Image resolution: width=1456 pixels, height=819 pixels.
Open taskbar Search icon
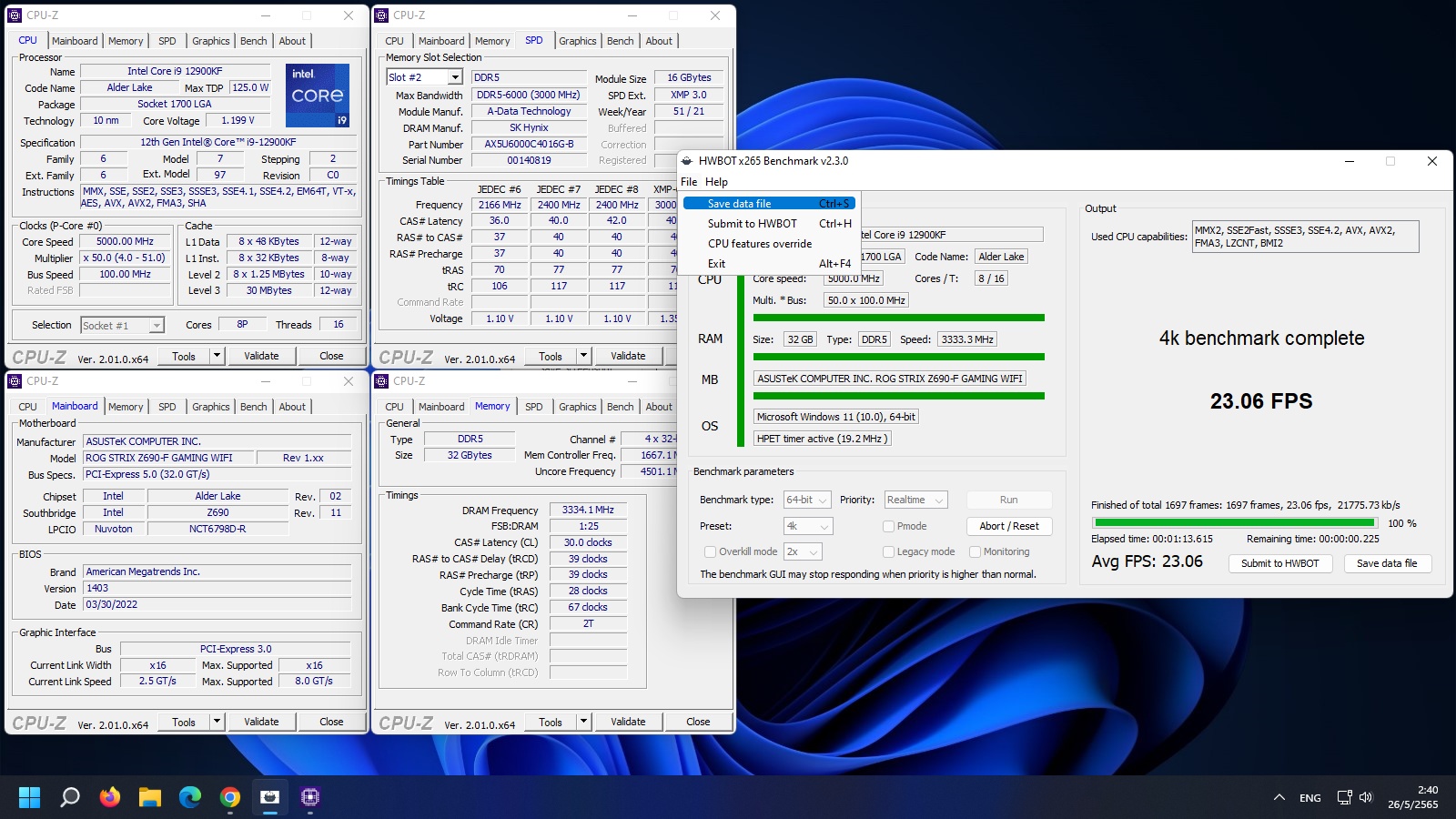point(69,797)
